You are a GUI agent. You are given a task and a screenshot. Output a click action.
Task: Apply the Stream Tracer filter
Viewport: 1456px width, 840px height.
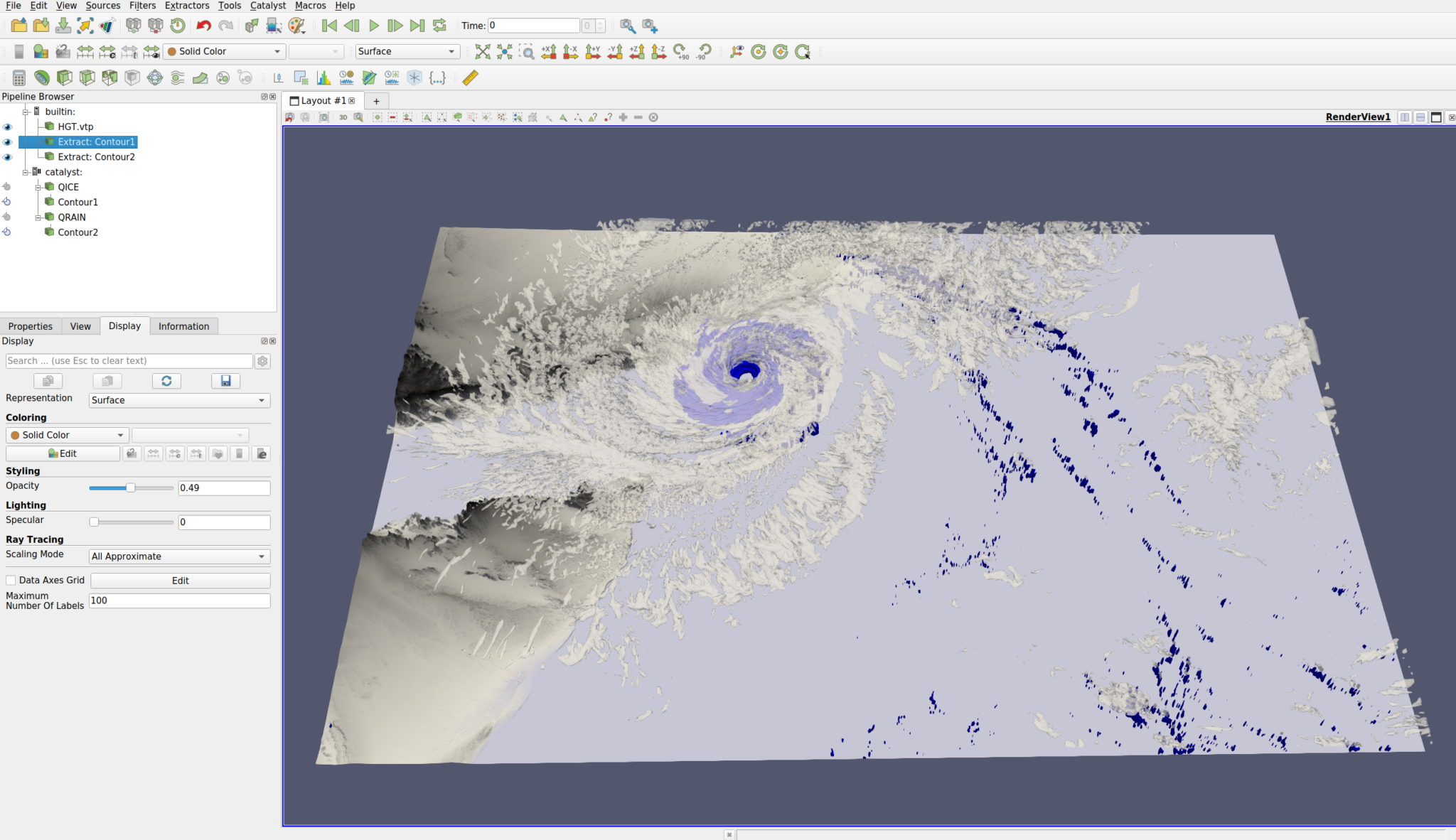coord(178,78)
